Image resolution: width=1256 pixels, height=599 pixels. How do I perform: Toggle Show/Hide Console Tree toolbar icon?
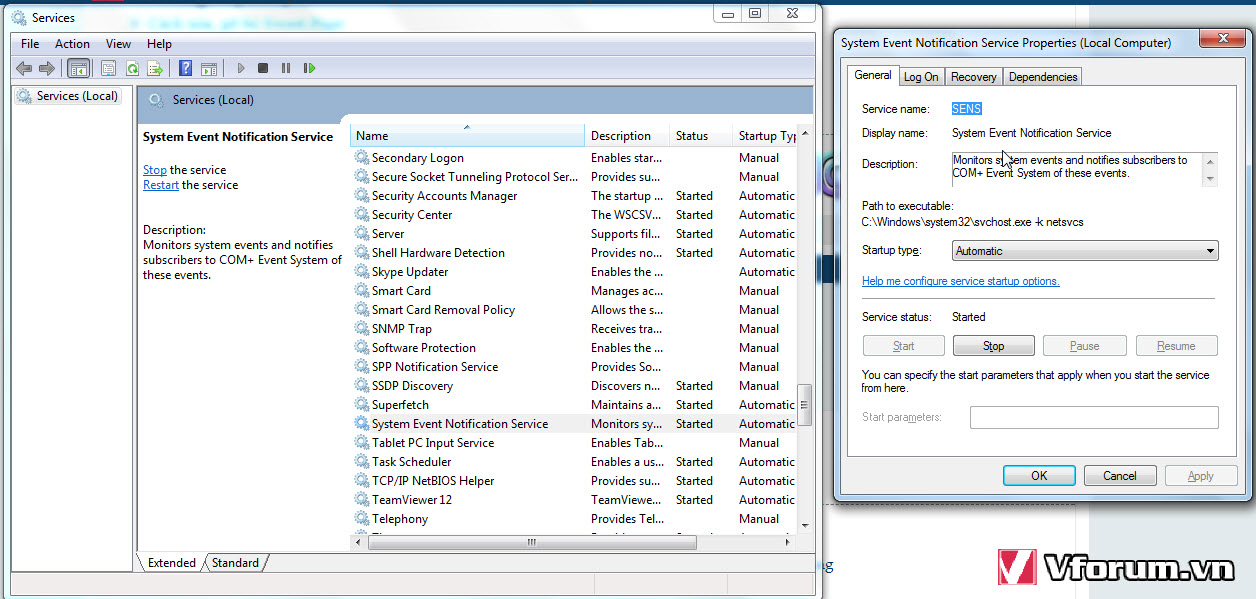coord(78,68)
